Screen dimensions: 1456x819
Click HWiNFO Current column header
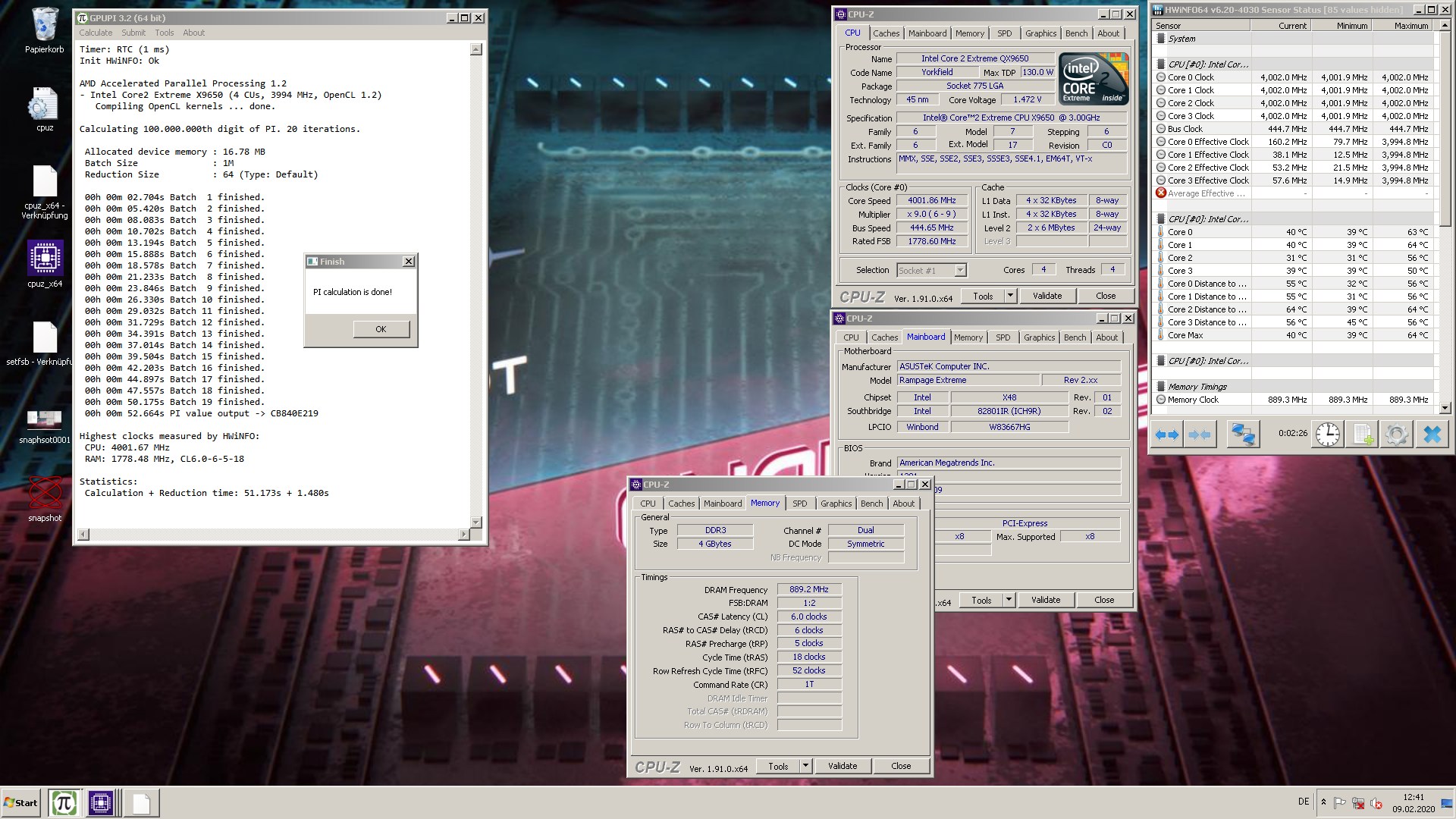pos(1280,26)
